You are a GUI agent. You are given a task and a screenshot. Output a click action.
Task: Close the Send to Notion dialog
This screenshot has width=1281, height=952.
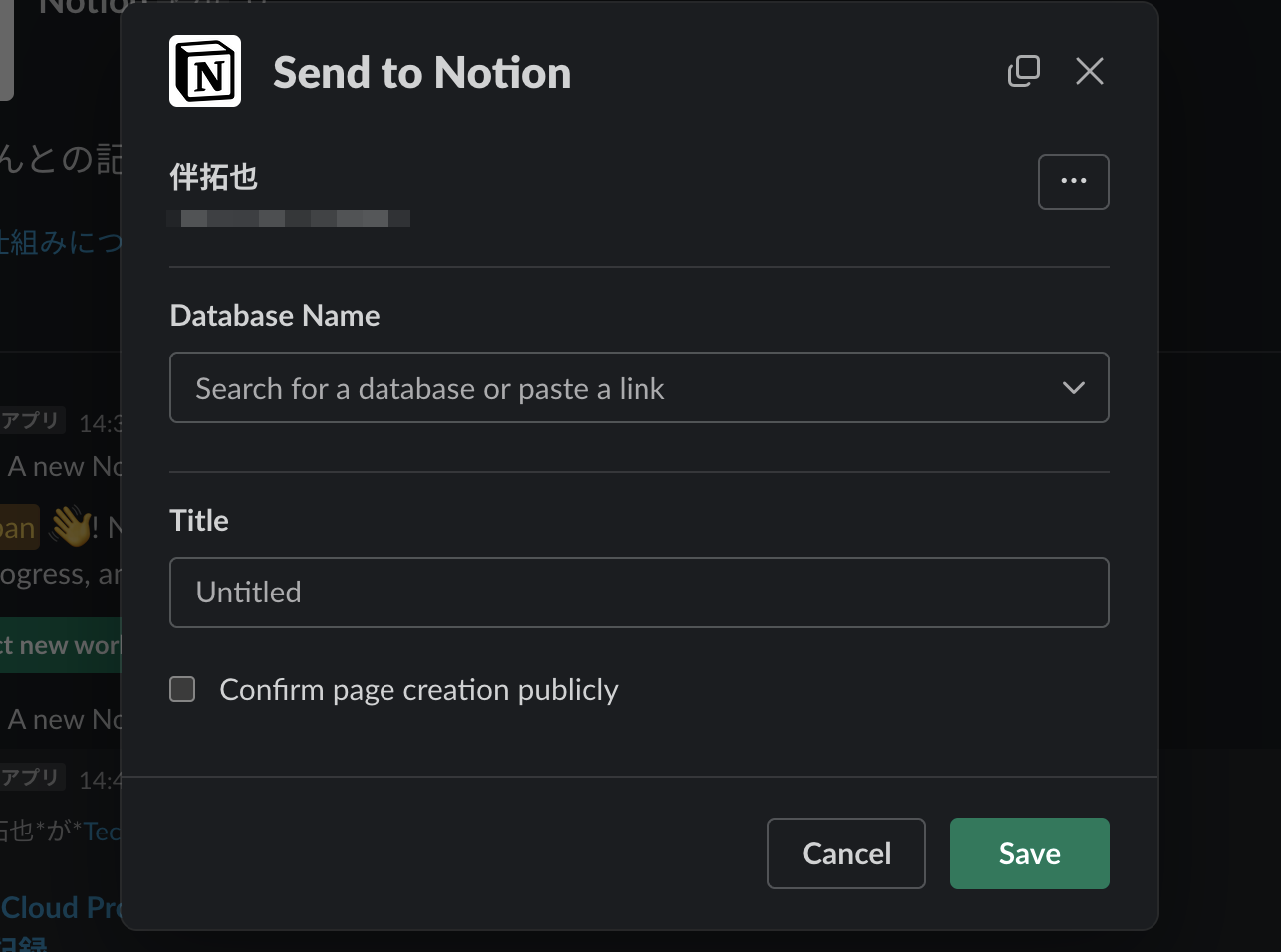1089,71
